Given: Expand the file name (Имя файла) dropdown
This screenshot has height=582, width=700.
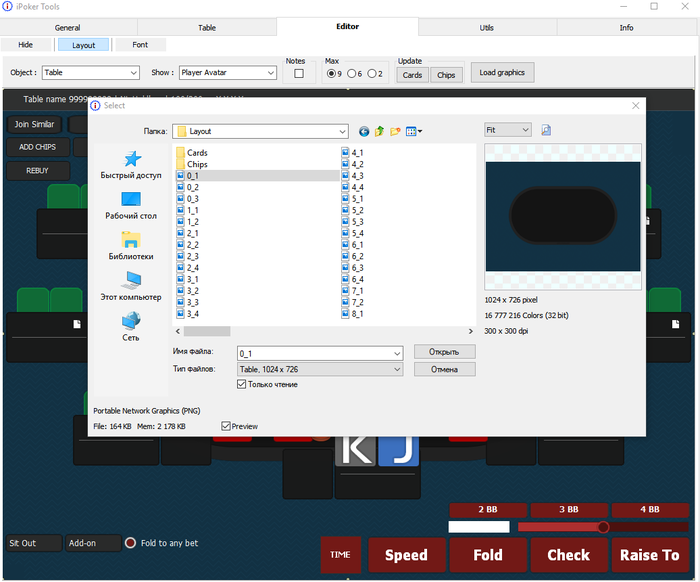Looking at the screenshot, I should (x=397, y=354).
